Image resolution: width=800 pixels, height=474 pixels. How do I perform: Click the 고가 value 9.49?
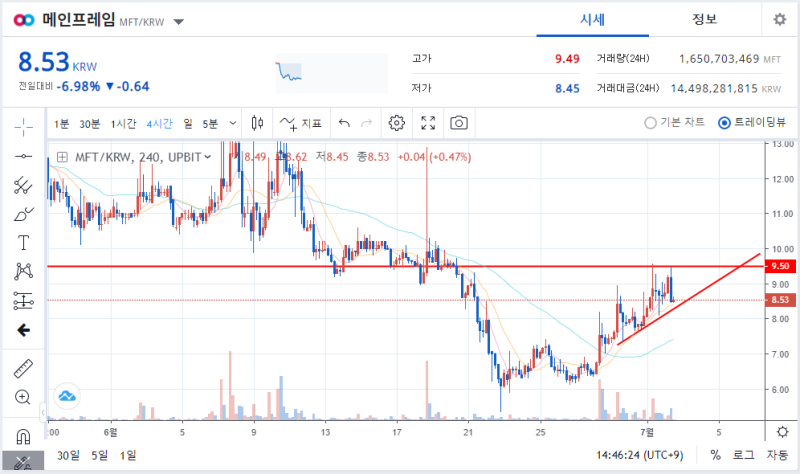(567, 59)
